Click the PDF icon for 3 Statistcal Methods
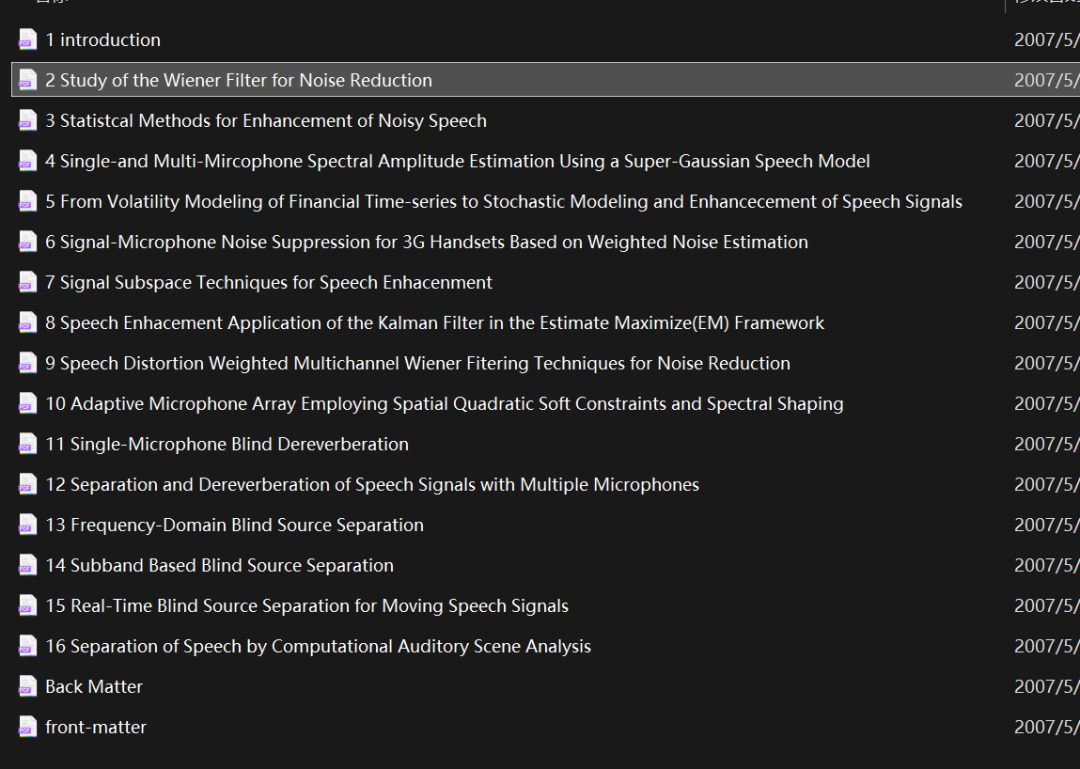This screenshot has width=1080, height=769. pyautogui.click(x=28, y=121)
